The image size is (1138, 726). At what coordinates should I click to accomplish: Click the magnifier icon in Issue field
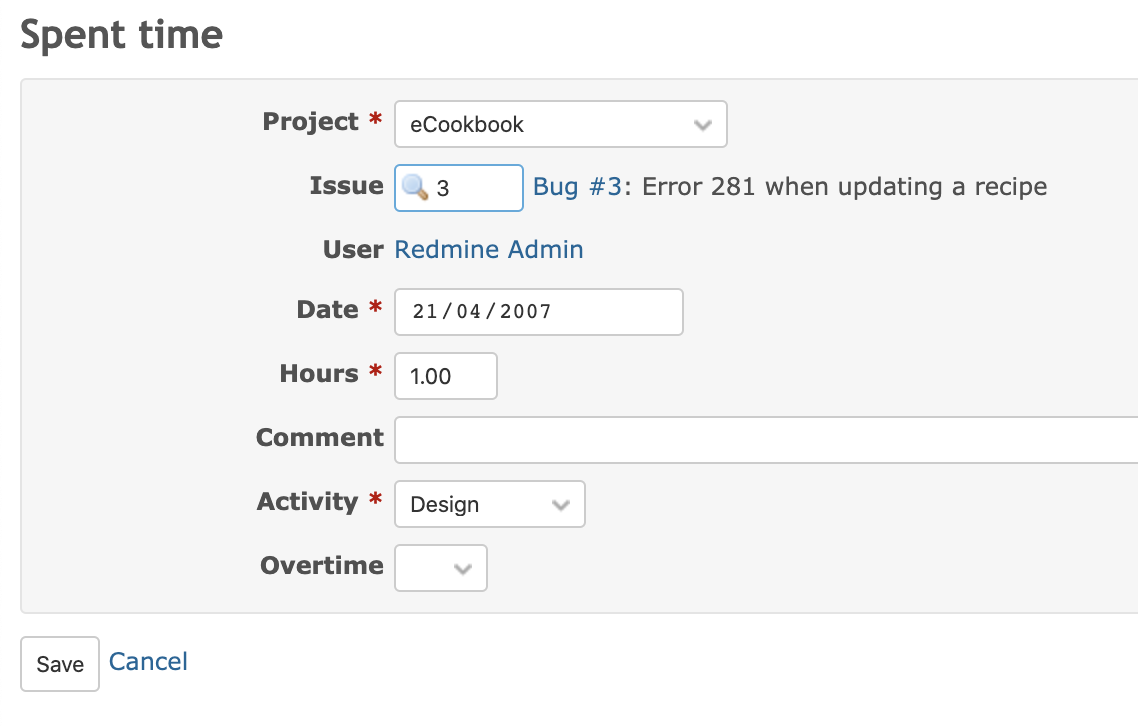click(415, 187)
